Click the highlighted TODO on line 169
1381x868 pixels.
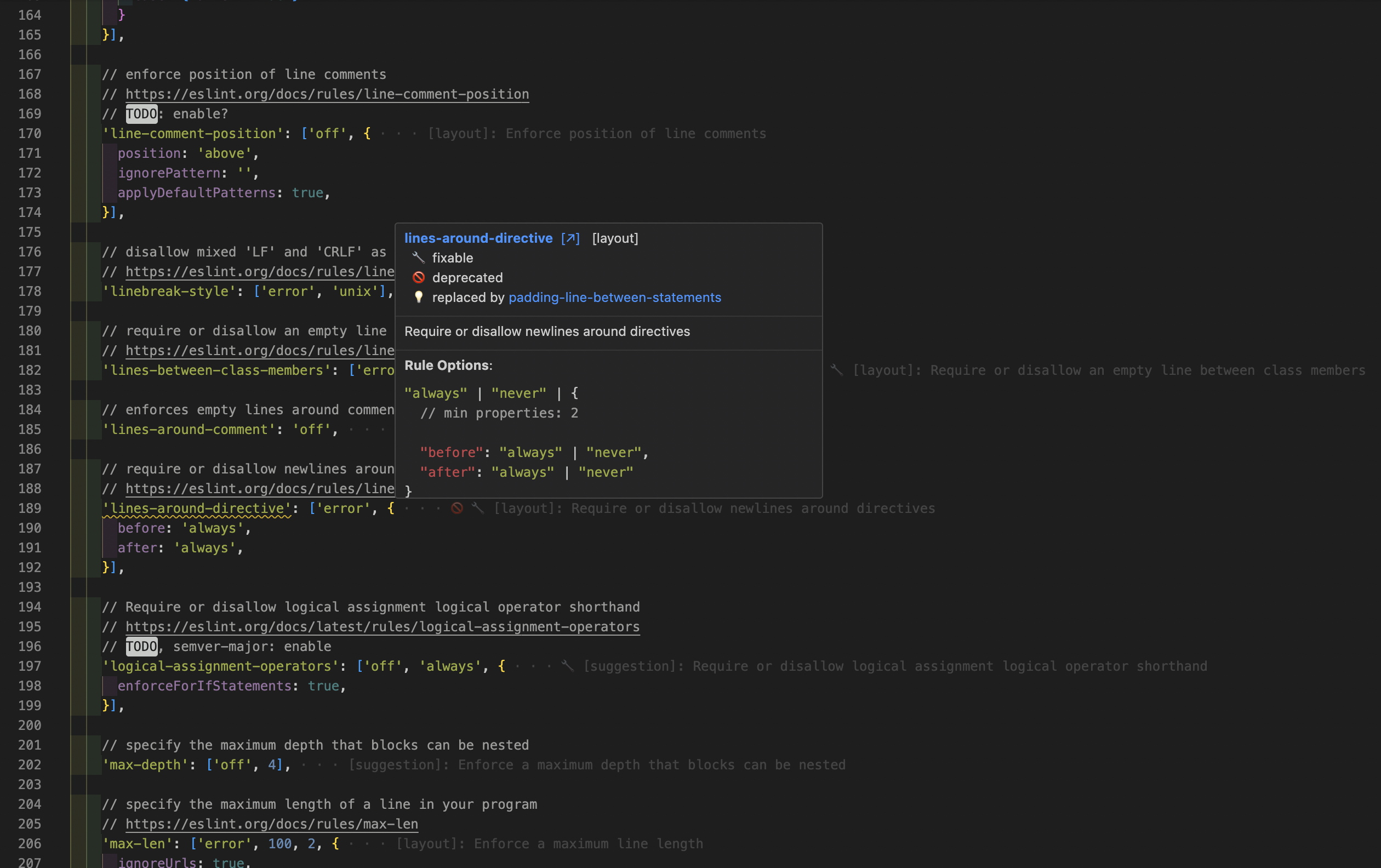click(x=141, y=113)
